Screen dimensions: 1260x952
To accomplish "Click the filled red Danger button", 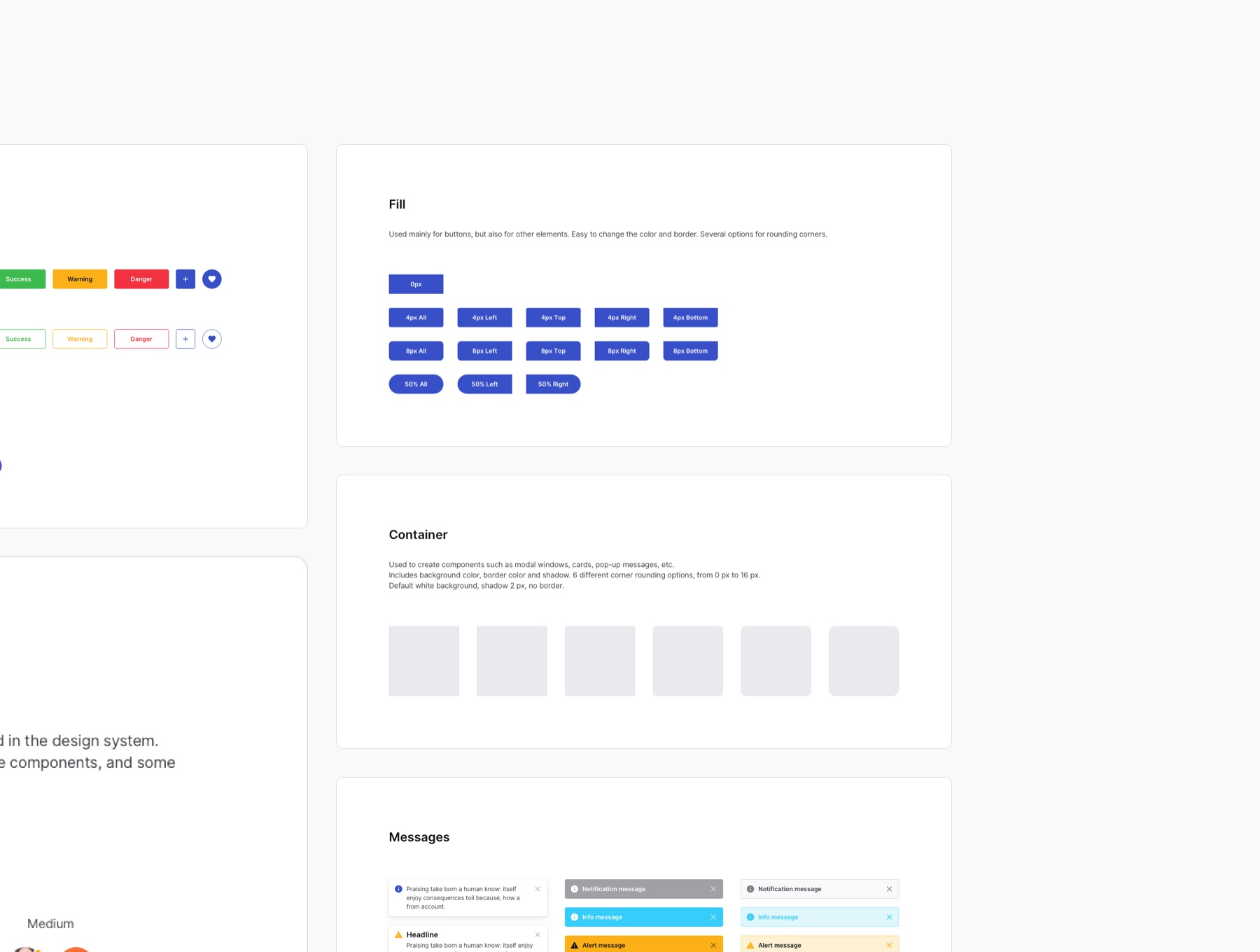I will coord(141,279).
